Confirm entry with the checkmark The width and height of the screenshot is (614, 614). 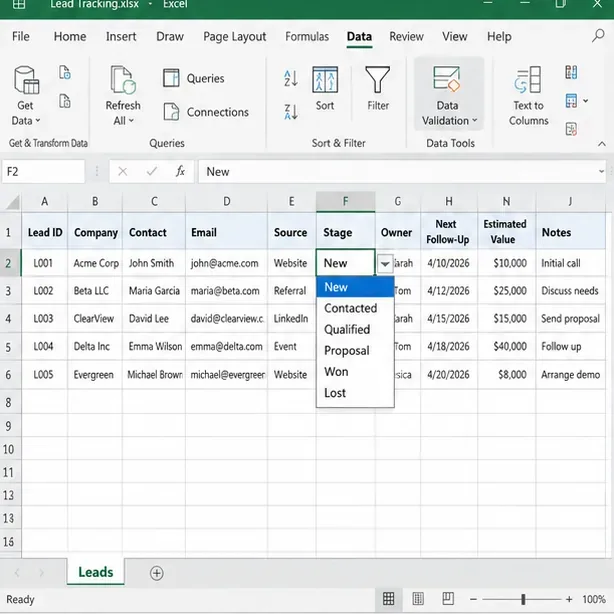[152, 172]
